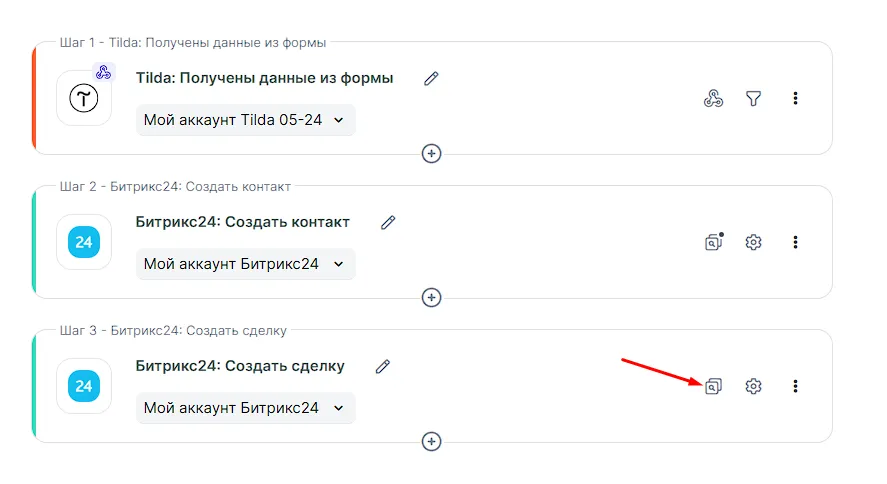This screenshot has height=484, width=887.
Task: Add a step after create contact
Action: pos(431,298)
